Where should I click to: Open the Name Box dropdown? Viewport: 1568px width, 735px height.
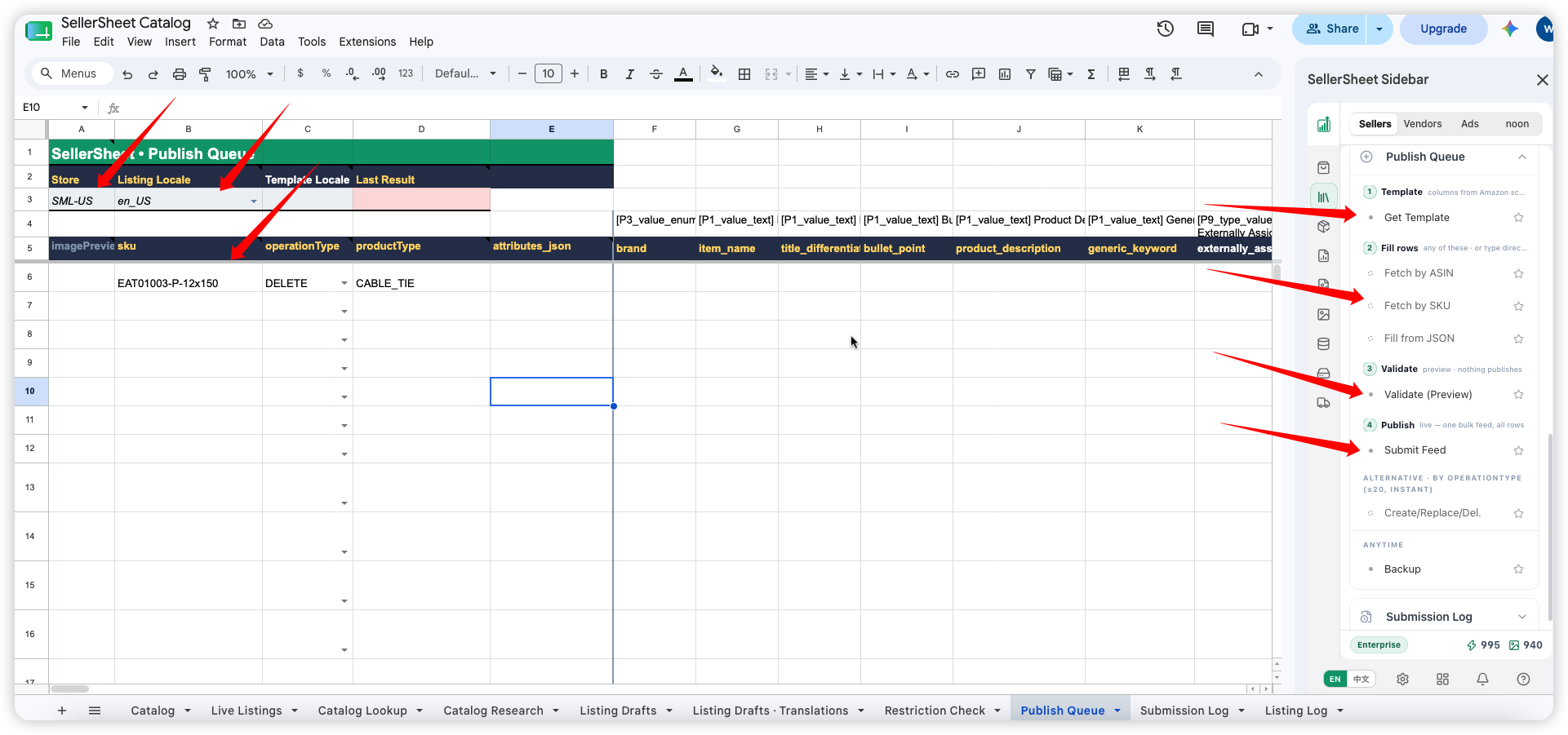pos(85,108)
